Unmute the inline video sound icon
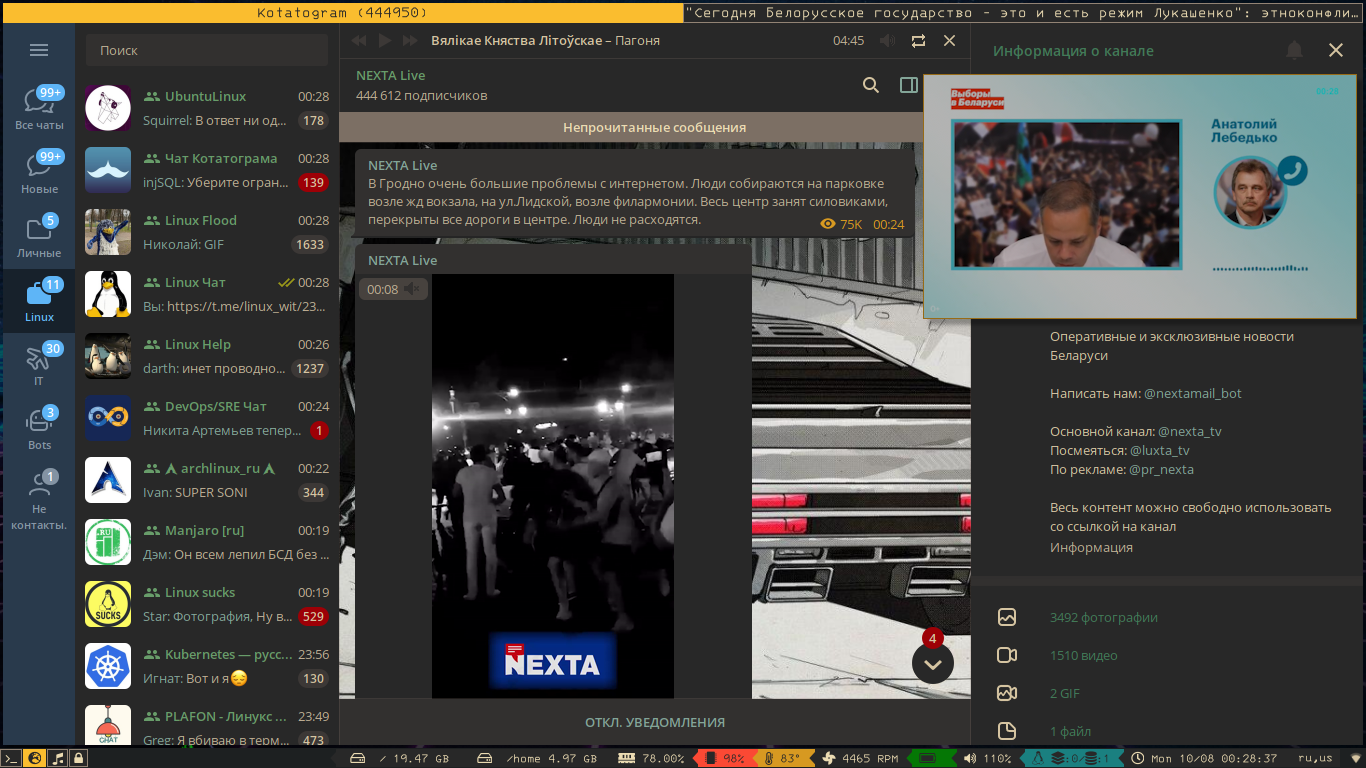 click(412, 289)
